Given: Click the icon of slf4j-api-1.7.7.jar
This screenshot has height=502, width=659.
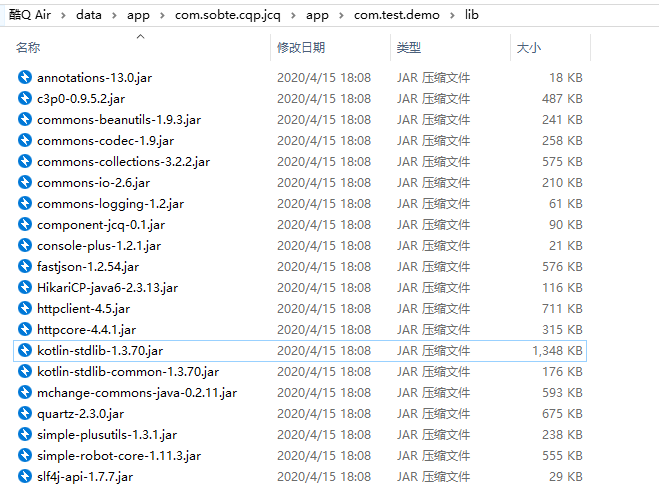Looking at the screenshot, I should 25,477.
